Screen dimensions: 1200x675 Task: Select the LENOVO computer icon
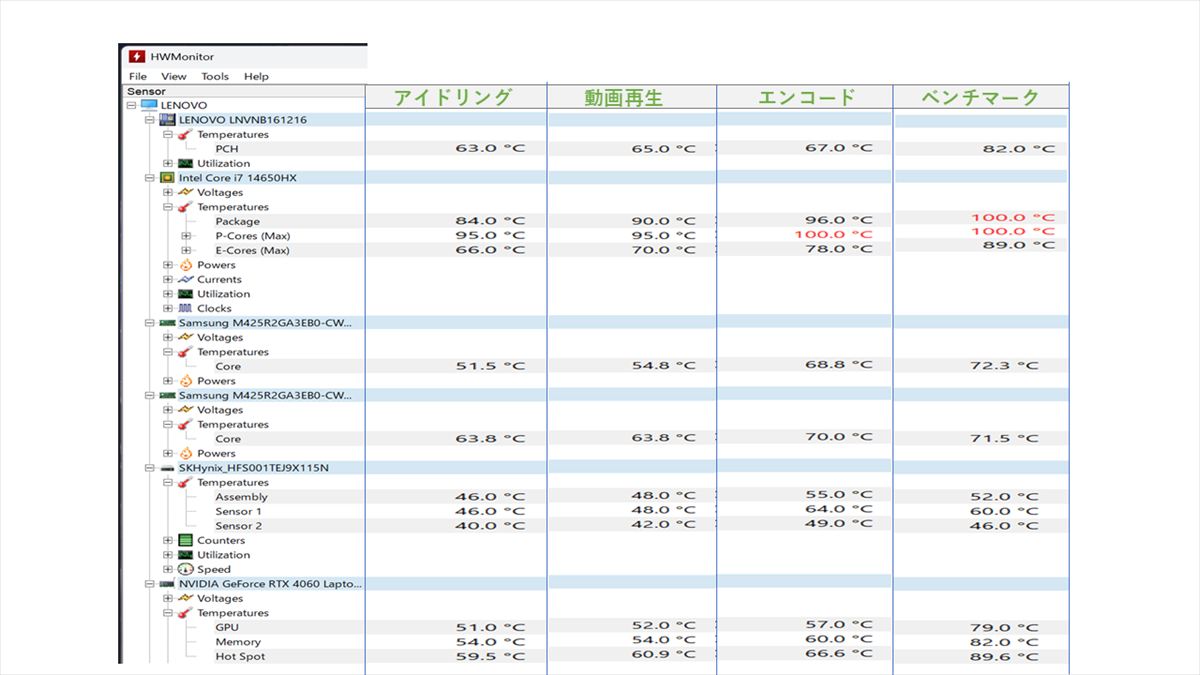tap(149, 105)
